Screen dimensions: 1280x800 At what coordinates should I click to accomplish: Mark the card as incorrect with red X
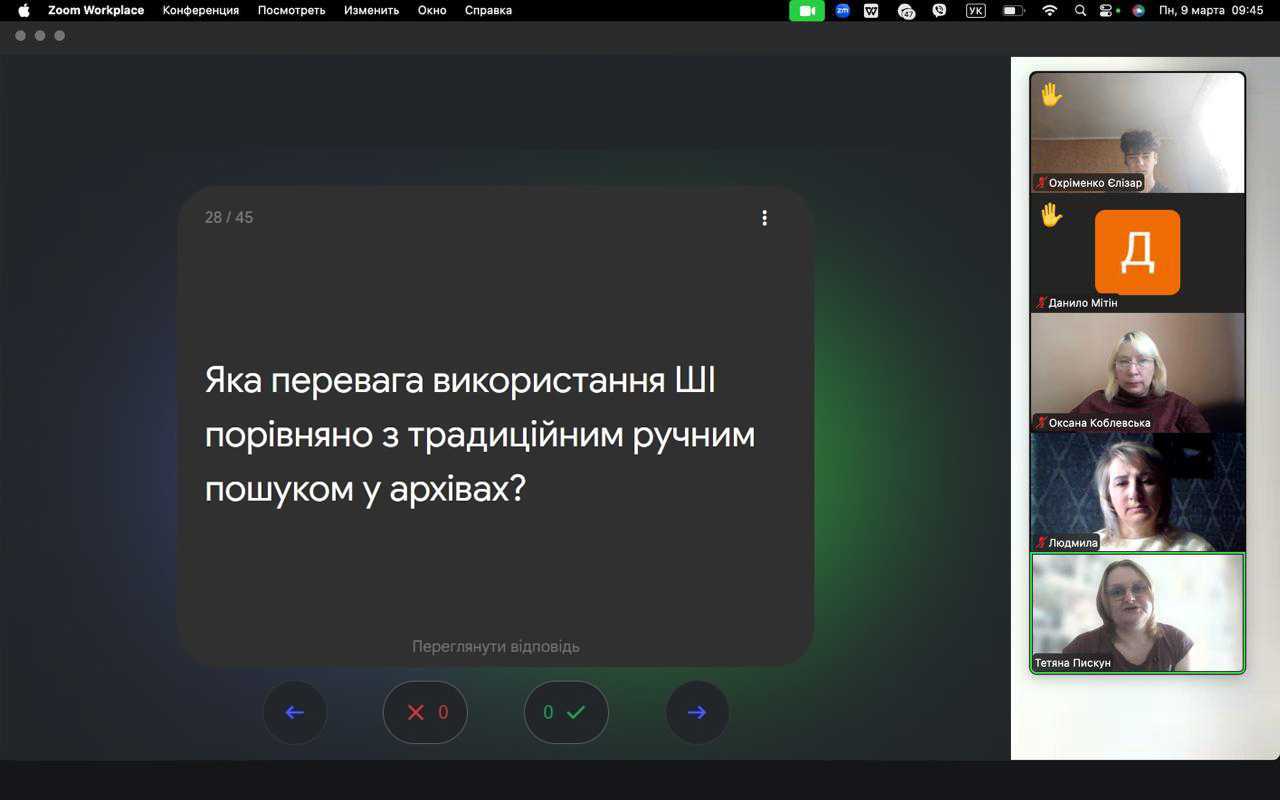pyautogui.click(x=425, y=712)
